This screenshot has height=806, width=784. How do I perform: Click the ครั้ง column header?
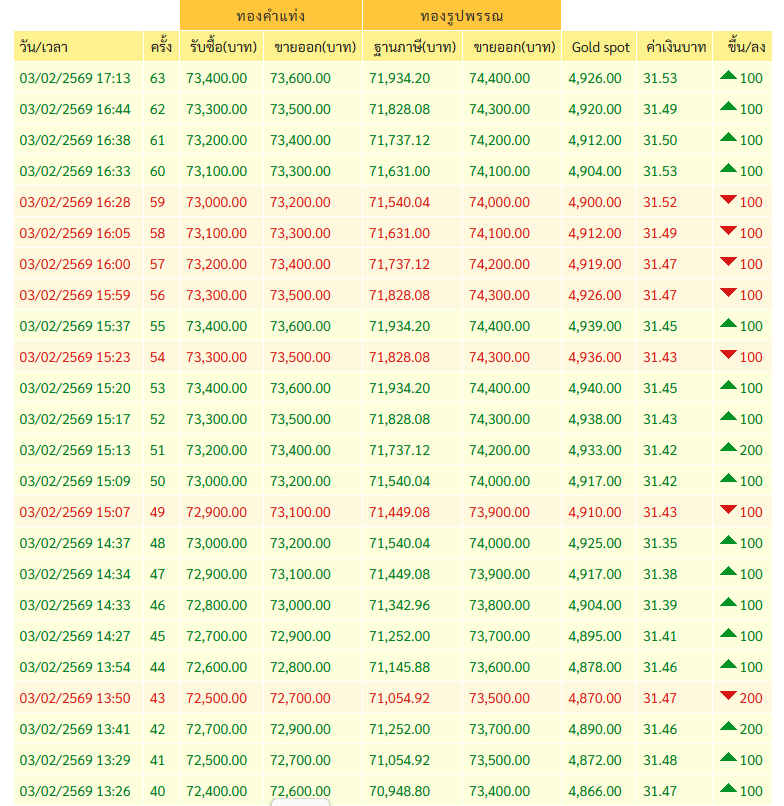coord(161,47)
